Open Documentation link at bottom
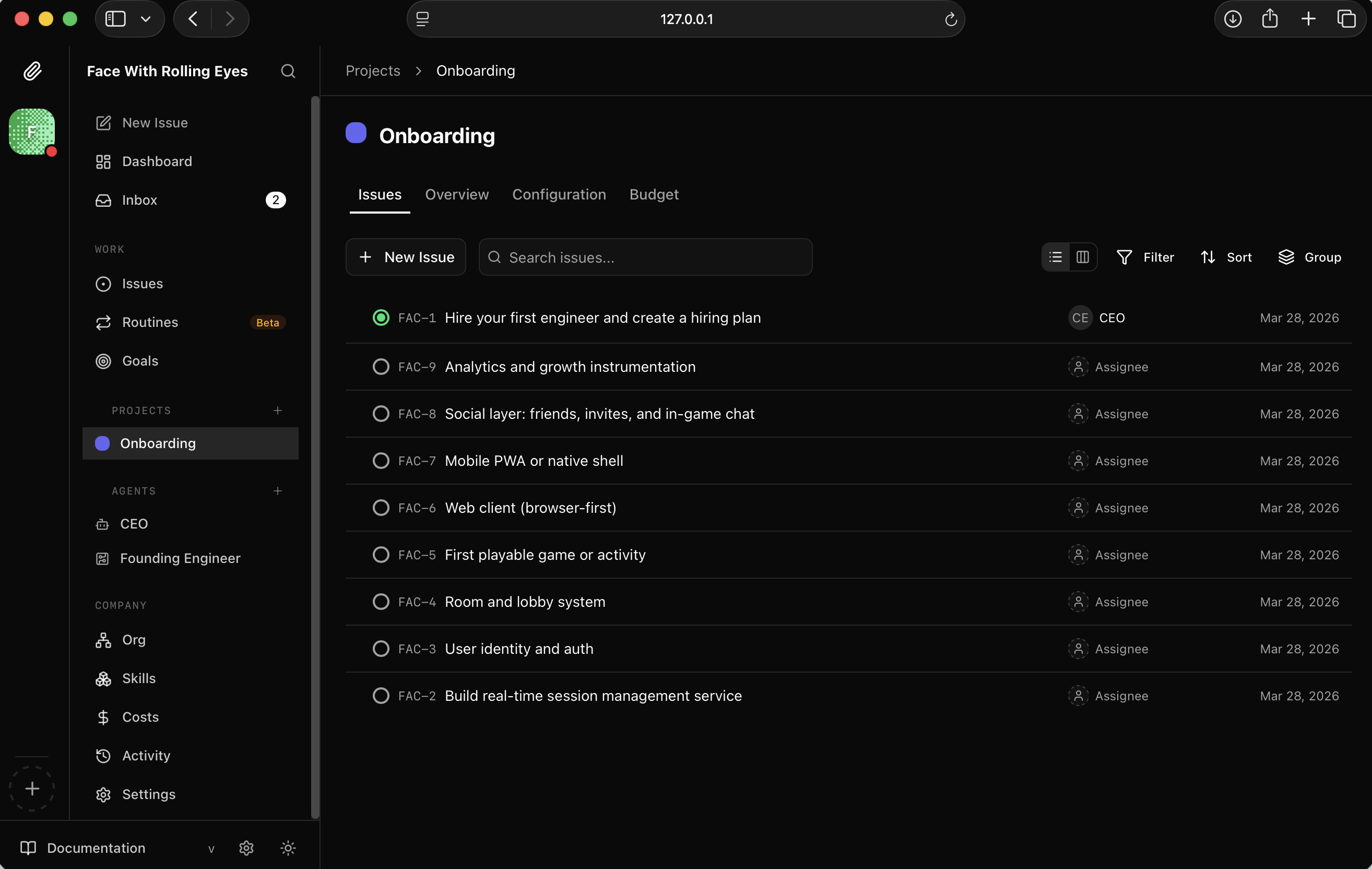This screenshot has height=869, width=1372. coord(95,848)
